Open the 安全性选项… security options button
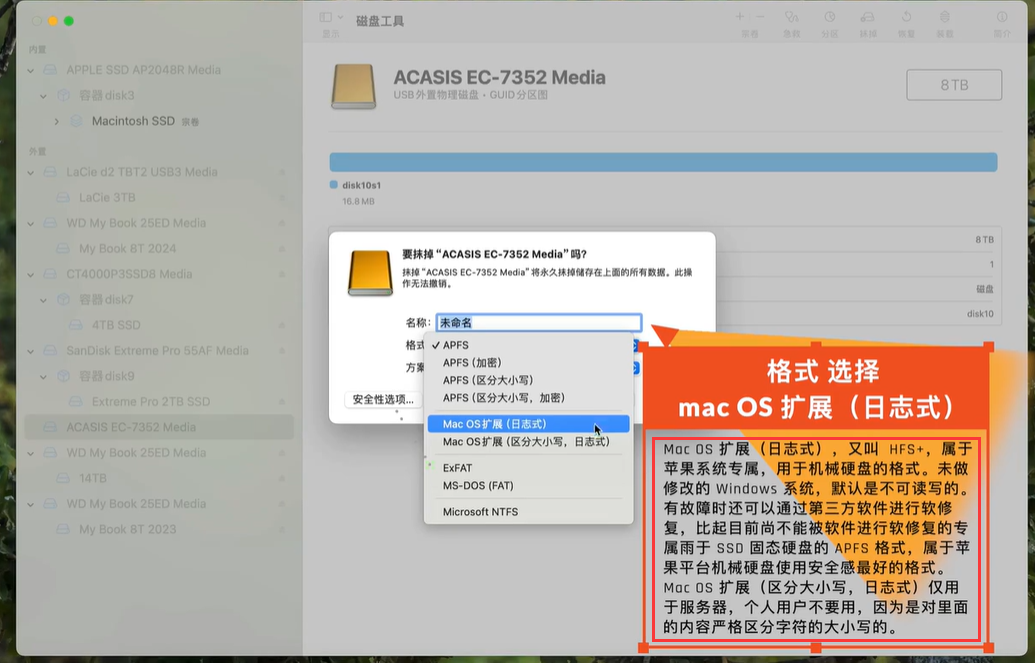Viewport: 1035px width, 663px height. click(x=383, y=400)
